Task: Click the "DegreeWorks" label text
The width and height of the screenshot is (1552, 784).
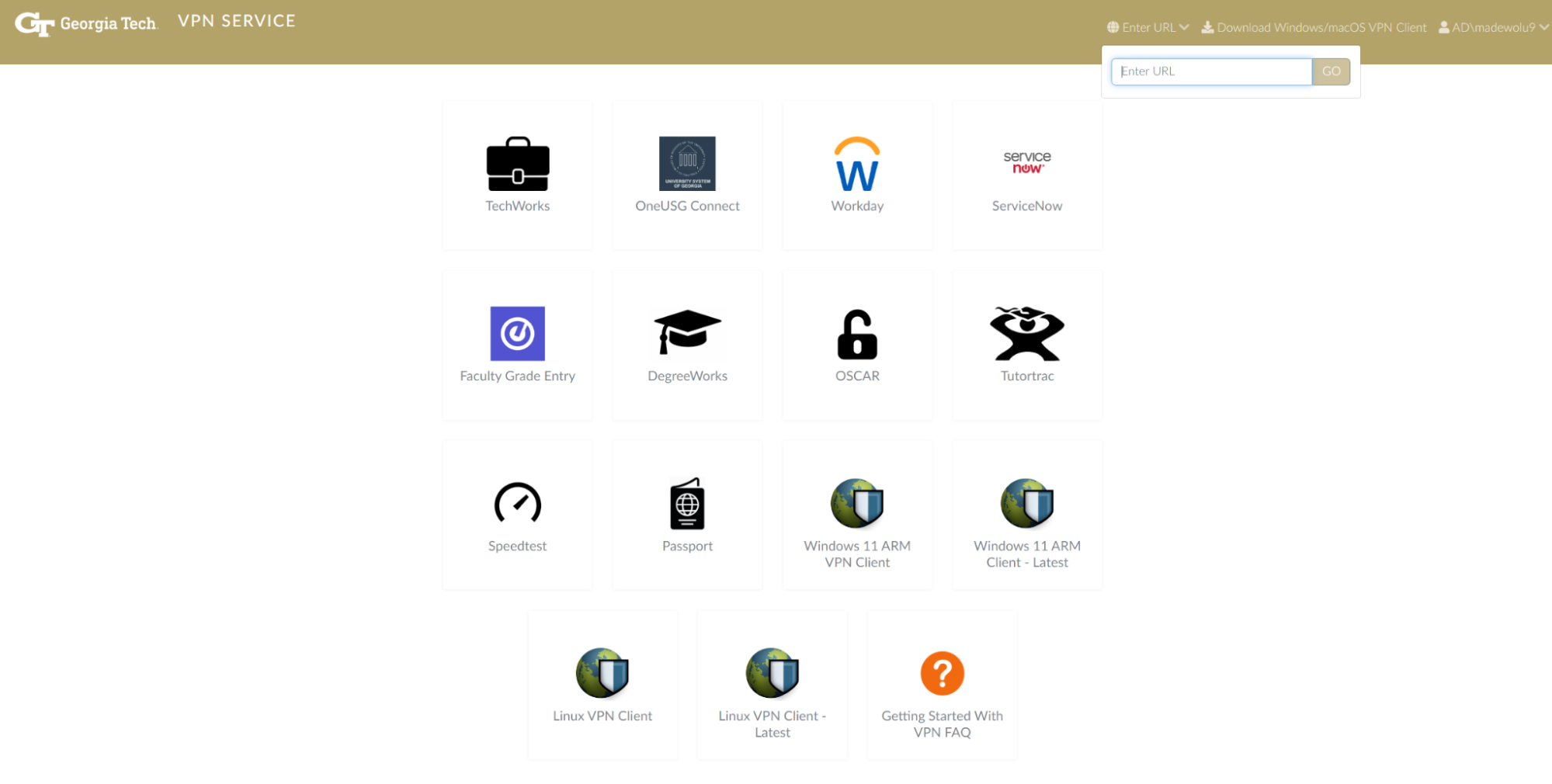Action: pos(687,376)
